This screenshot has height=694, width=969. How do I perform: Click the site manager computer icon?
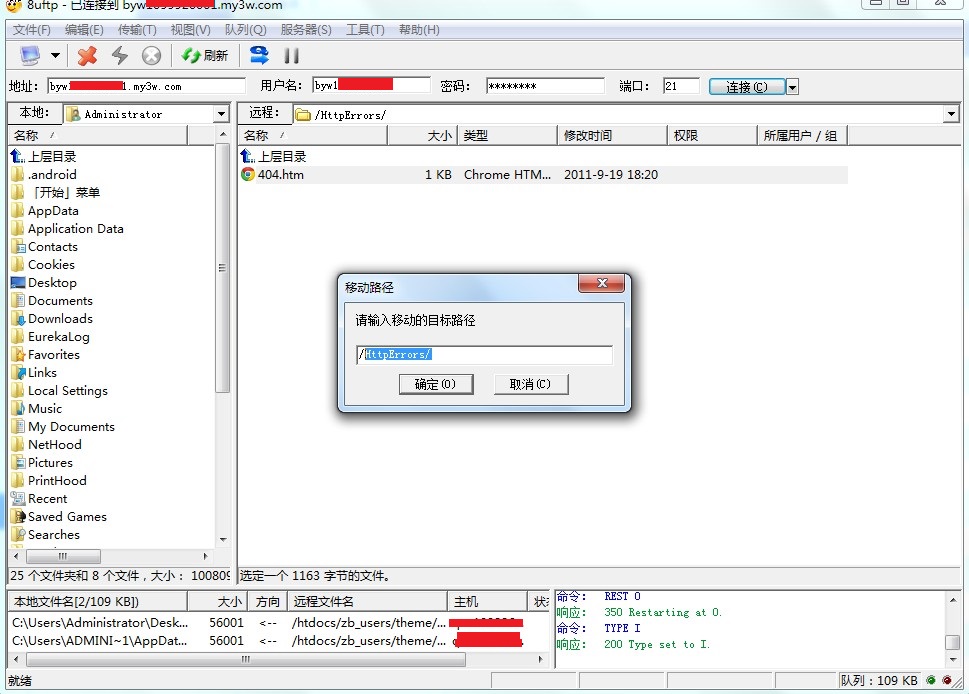tap(30, 55)
